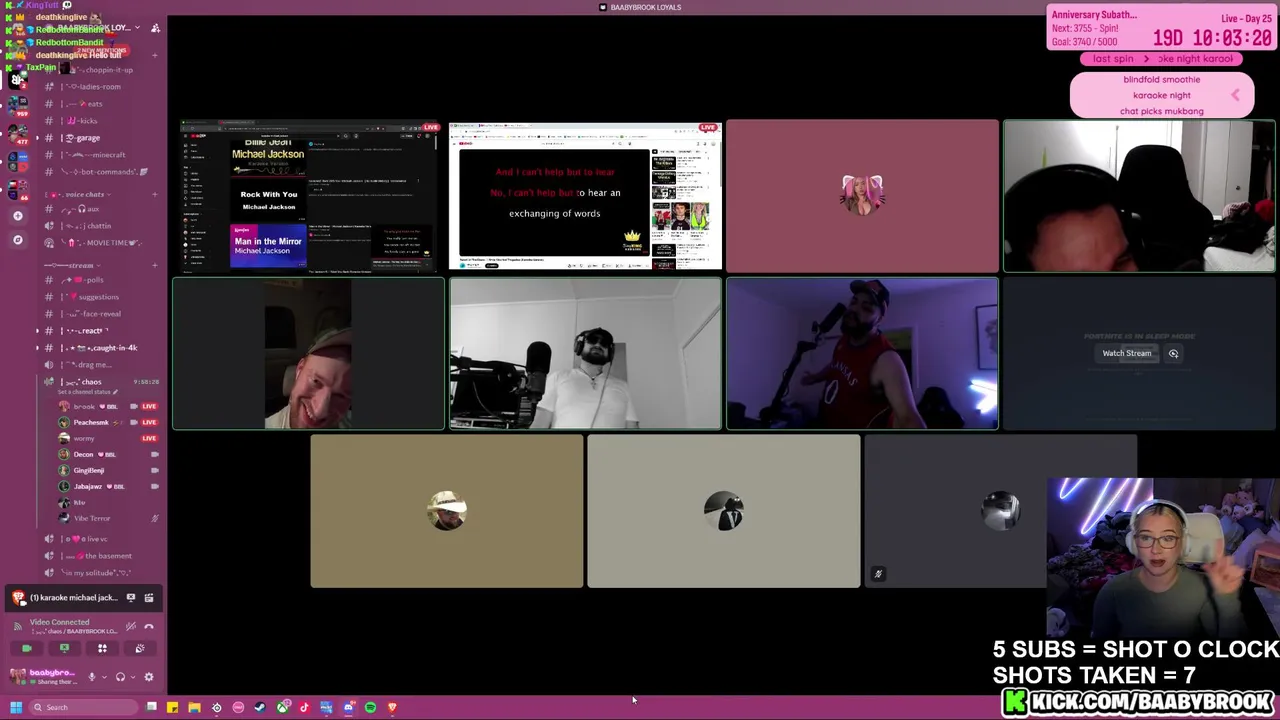Expand microphone input options chevron
The image size is (1280, 720).
coord(103,677)
